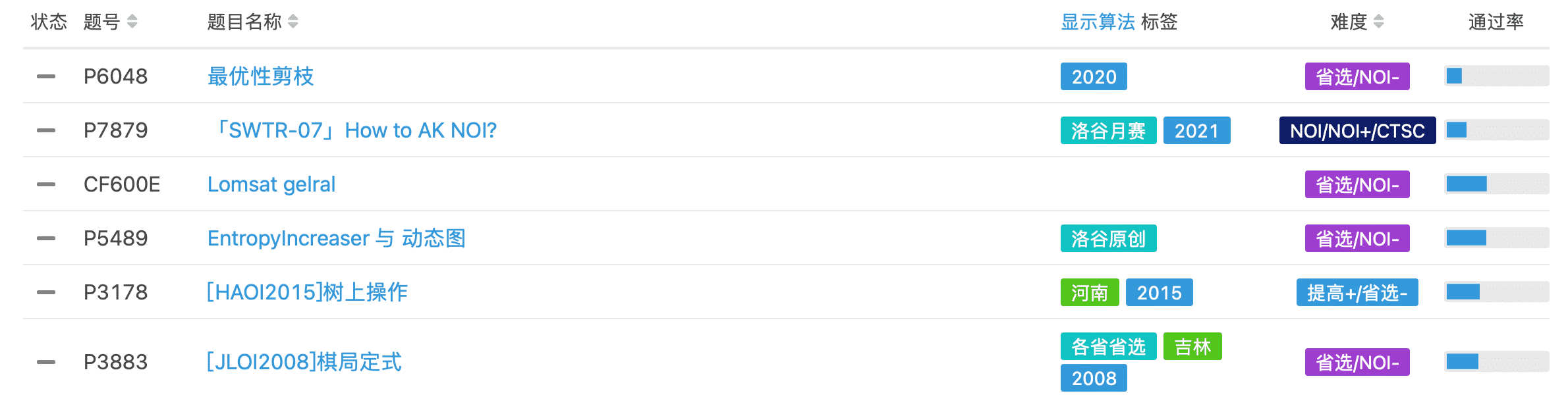1568x416 pixels.
Task: Sort problems by 题号 column arrows
Action: click(132, 22)
